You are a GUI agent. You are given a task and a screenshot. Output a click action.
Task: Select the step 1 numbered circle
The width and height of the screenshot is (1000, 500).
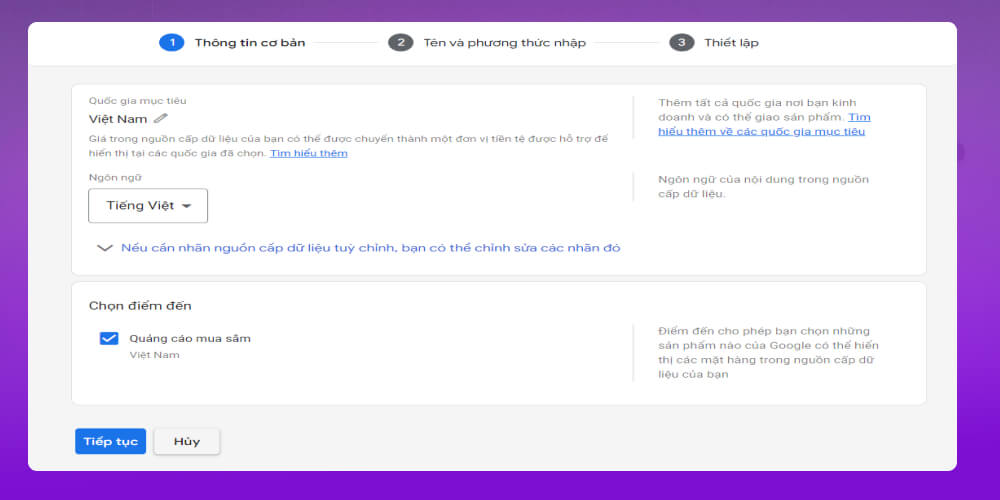tap(171, 42)
